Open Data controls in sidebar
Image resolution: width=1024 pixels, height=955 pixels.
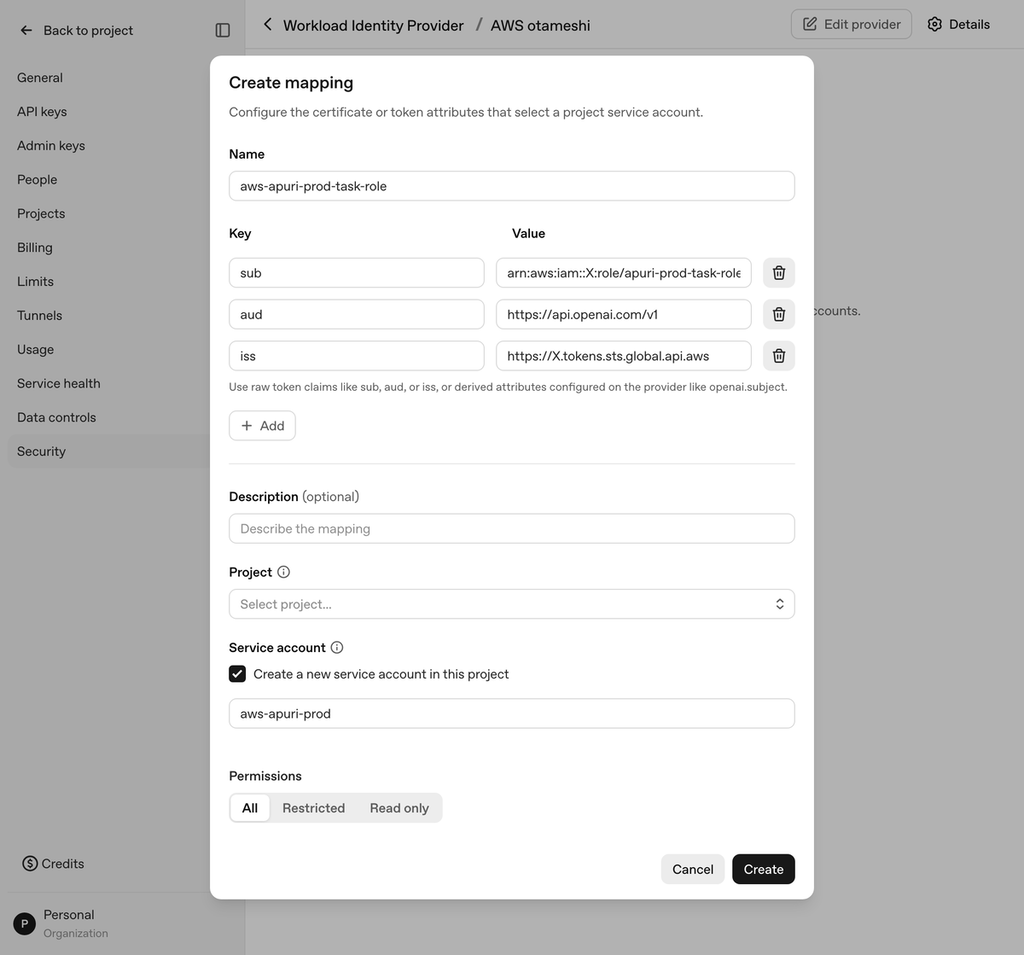[56, 417]
